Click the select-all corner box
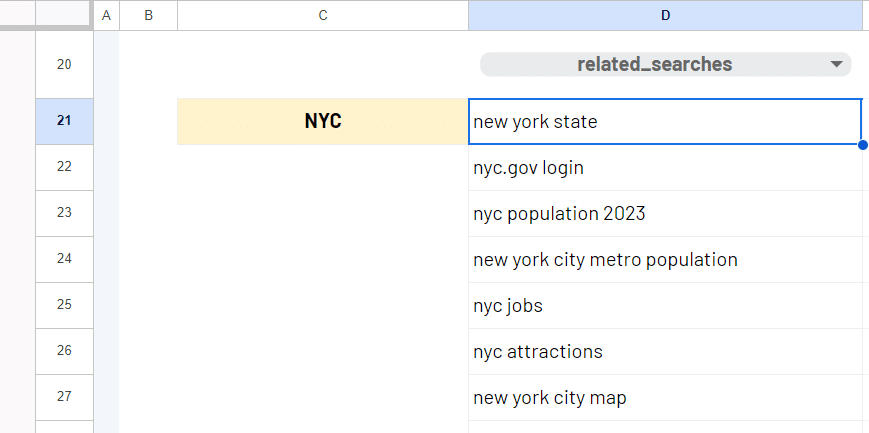Viewport: 869px width, 433px height. pos(64,15)
